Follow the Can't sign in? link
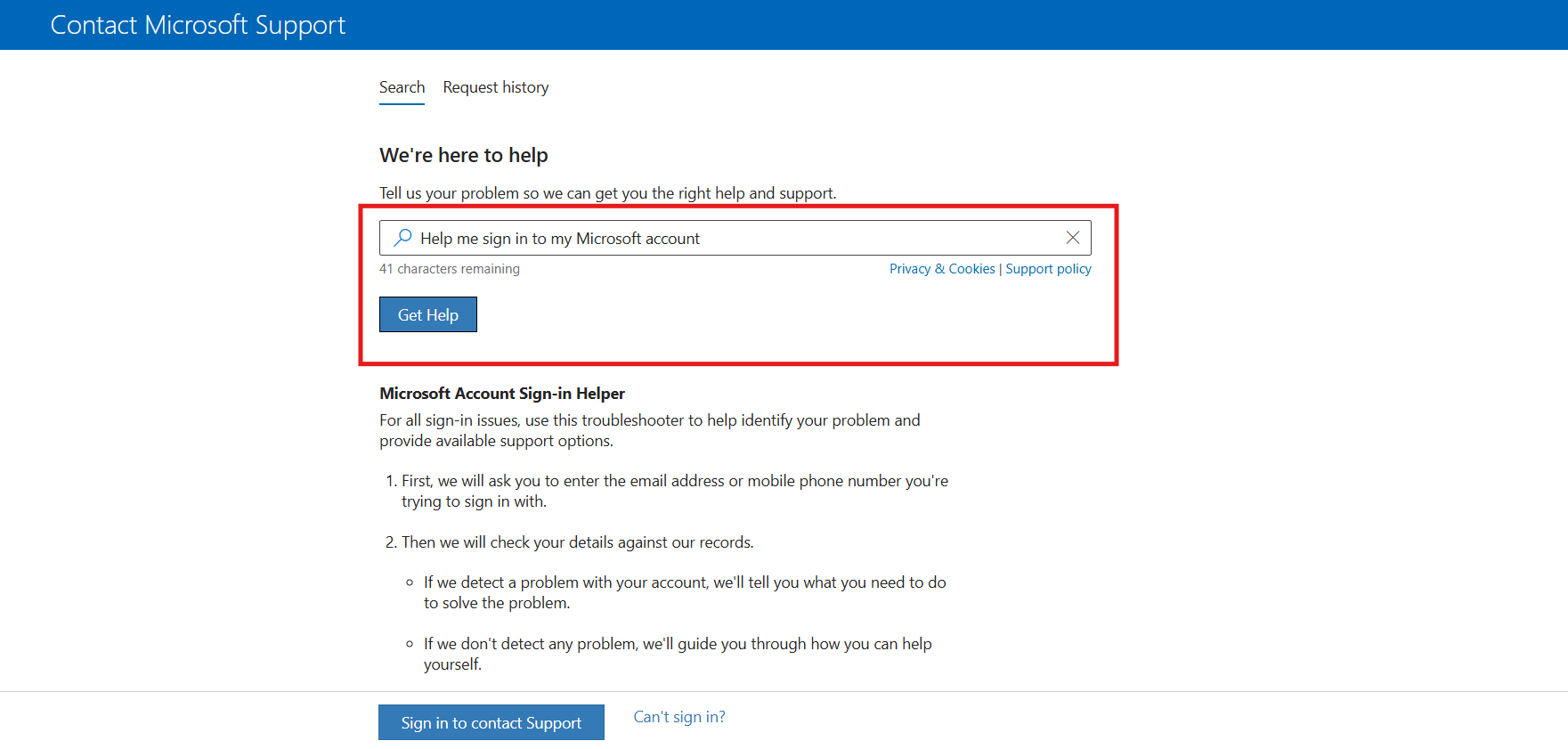 click(679, 717)
